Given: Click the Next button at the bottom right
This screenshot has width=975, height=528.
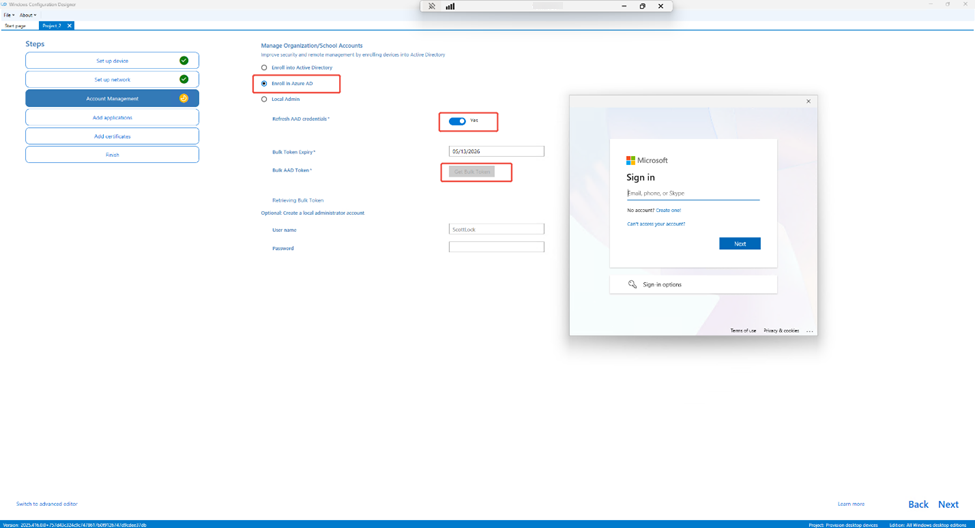Looking at the screenshot, I should click(948, 504).
